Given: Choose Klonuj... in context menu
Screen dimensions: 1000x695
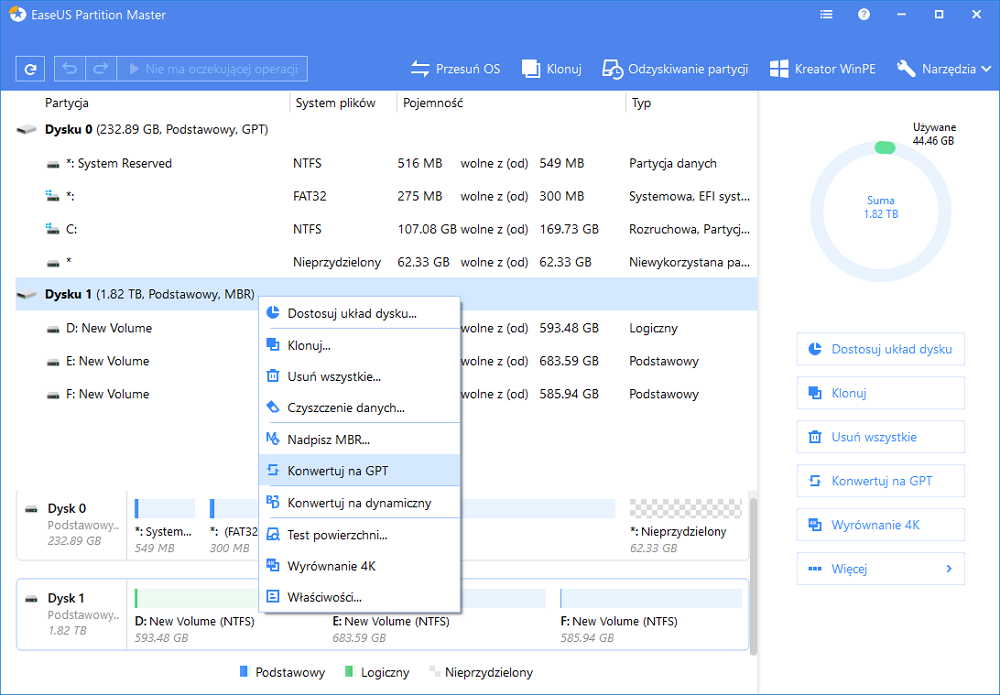Looking at the screenshot, I should pyautogui.click(x=360, y=345).
